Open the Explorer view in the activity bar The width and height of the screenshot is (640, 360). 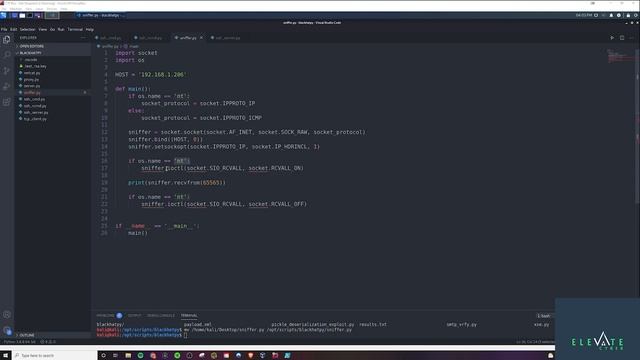(x=7, y=39)
